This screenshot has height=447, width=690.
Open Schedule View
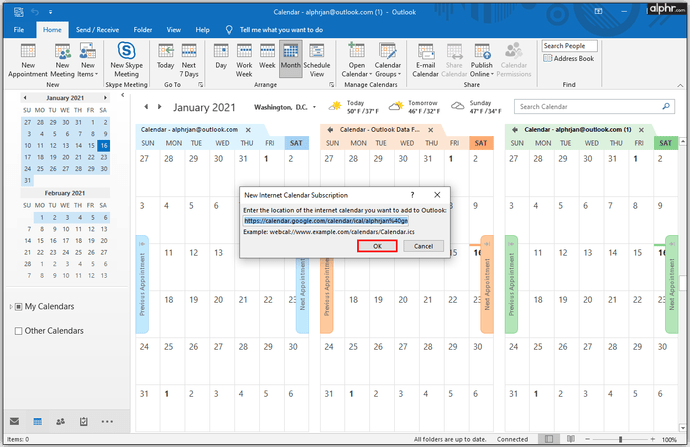click(x=317, y=60)
